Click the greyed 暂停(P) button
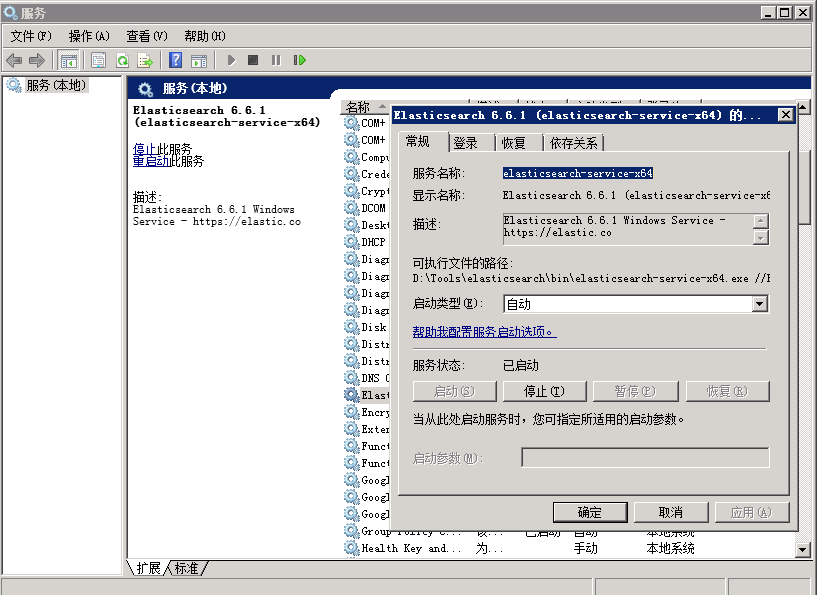The width and height of the screenshot is (817, 595). tap(635, 391)
